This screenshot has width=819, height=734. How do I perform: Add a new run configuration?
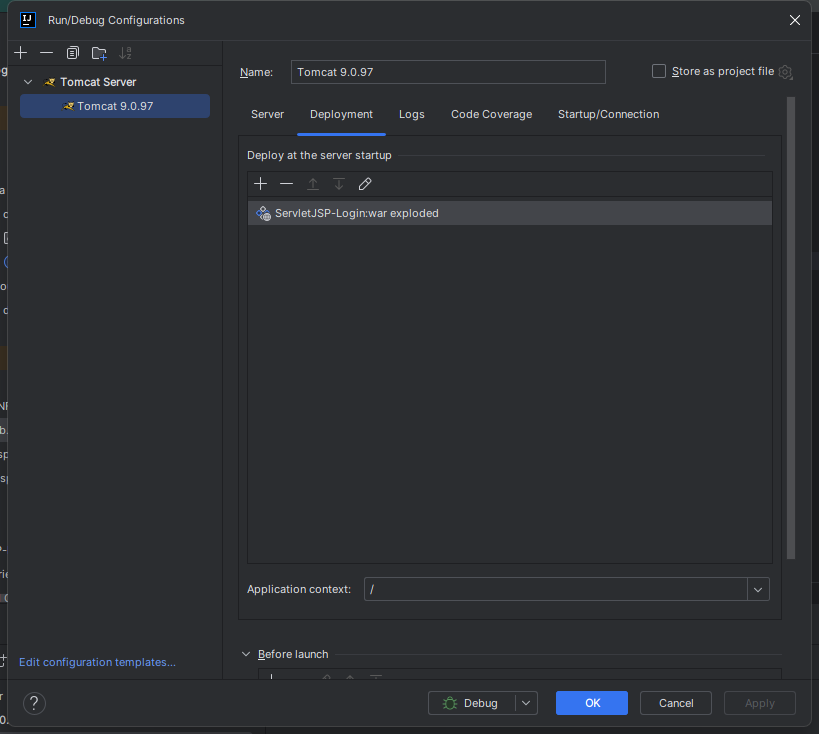pyautogui.click(x=21, y=53)
